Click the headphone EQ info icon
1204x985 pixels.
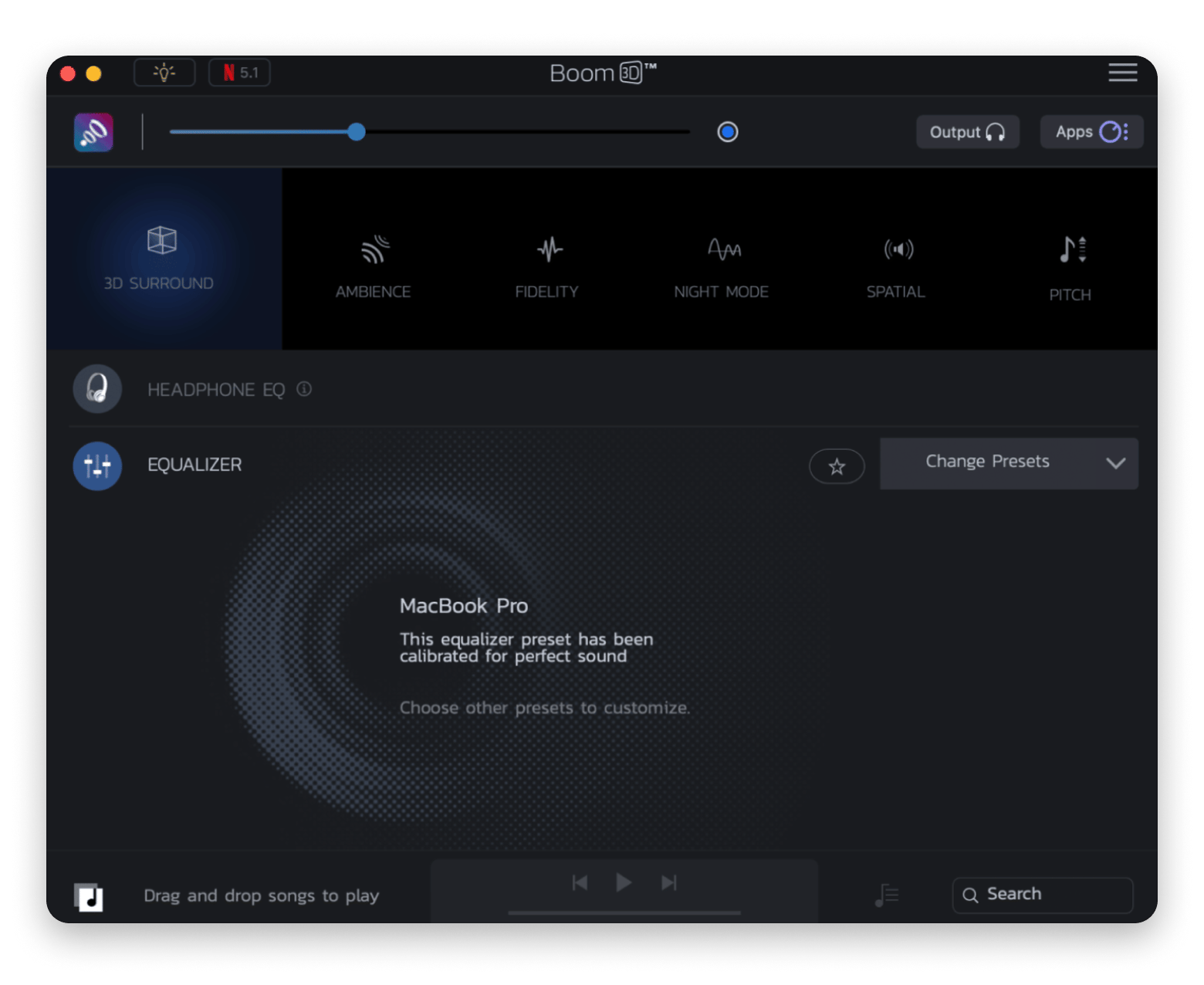pyautogui.click(x=304, y=389)
